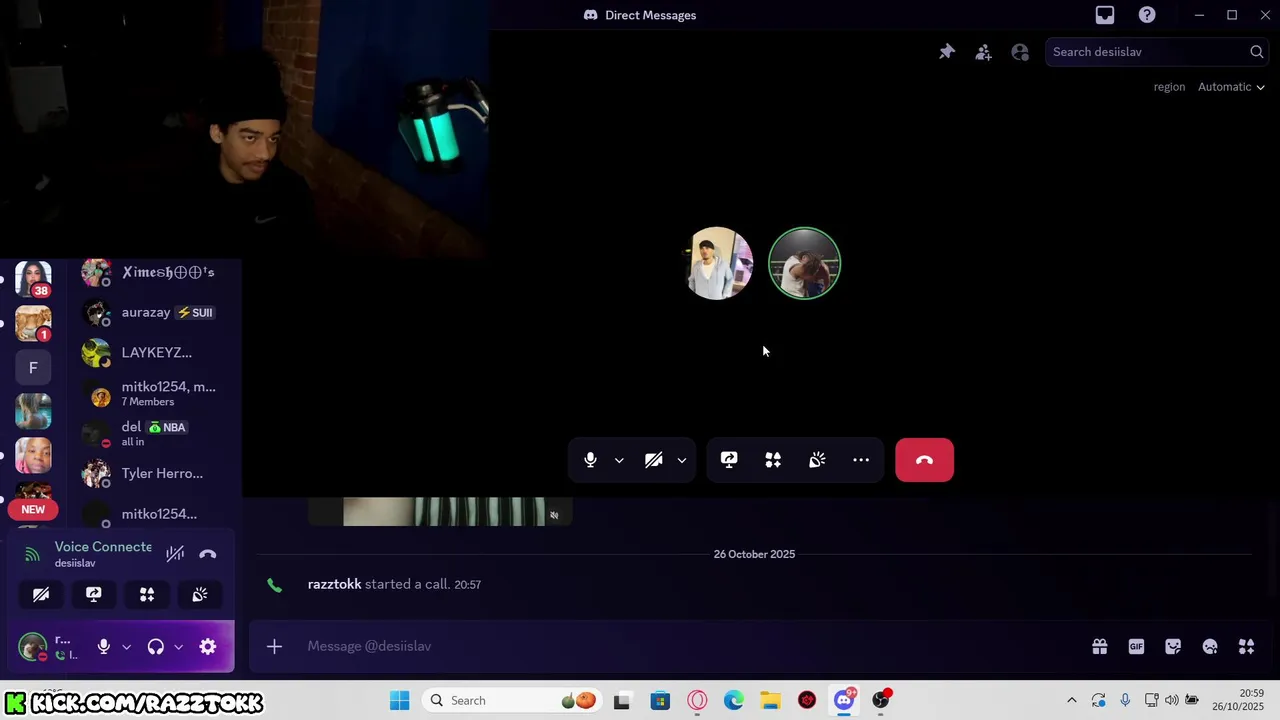Start an activity from call controls
Screen dimensions: 1280x720
pos(773,460)
